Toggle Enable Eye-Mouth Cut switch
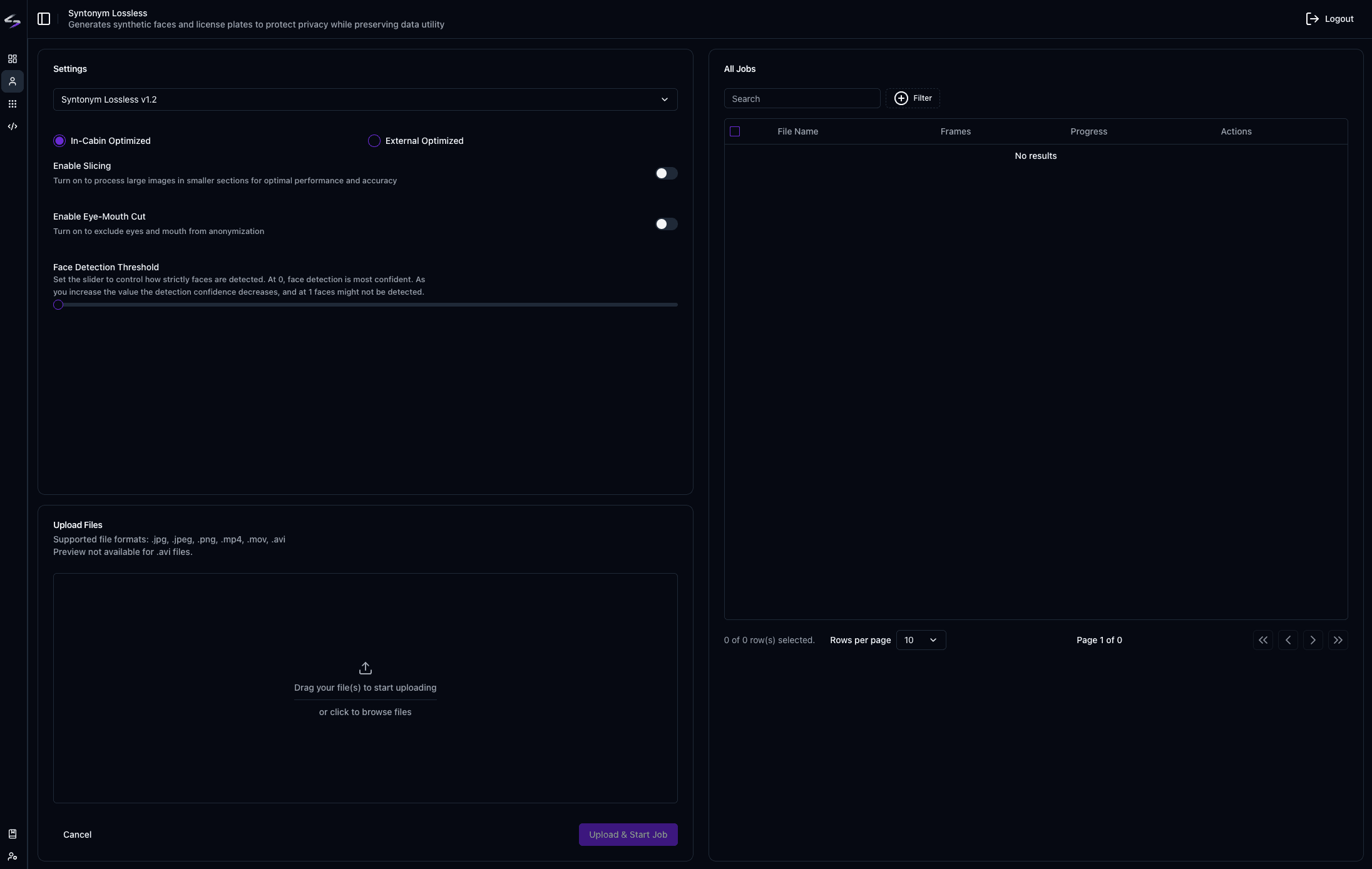Viewport: 1372px width, 869px height. click(666, 224)
